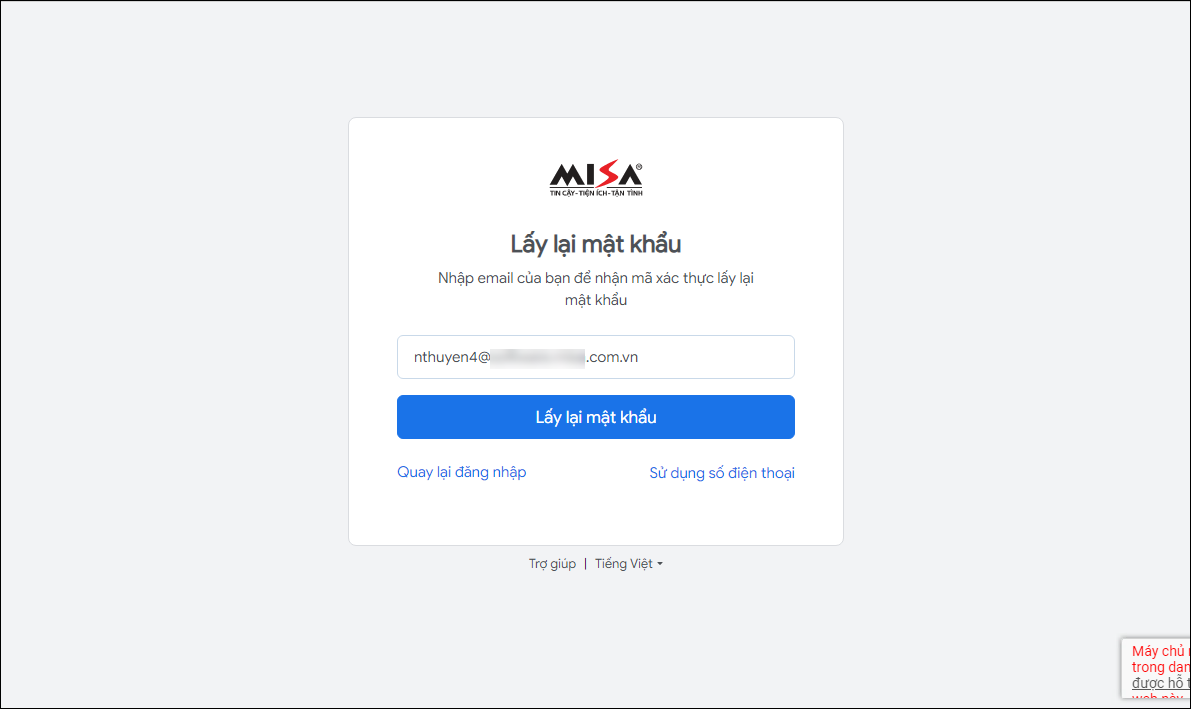This screenshot has width=1191, height=709.
Task: Click the Nhập email của bạn instruction text
Action: 596,289
